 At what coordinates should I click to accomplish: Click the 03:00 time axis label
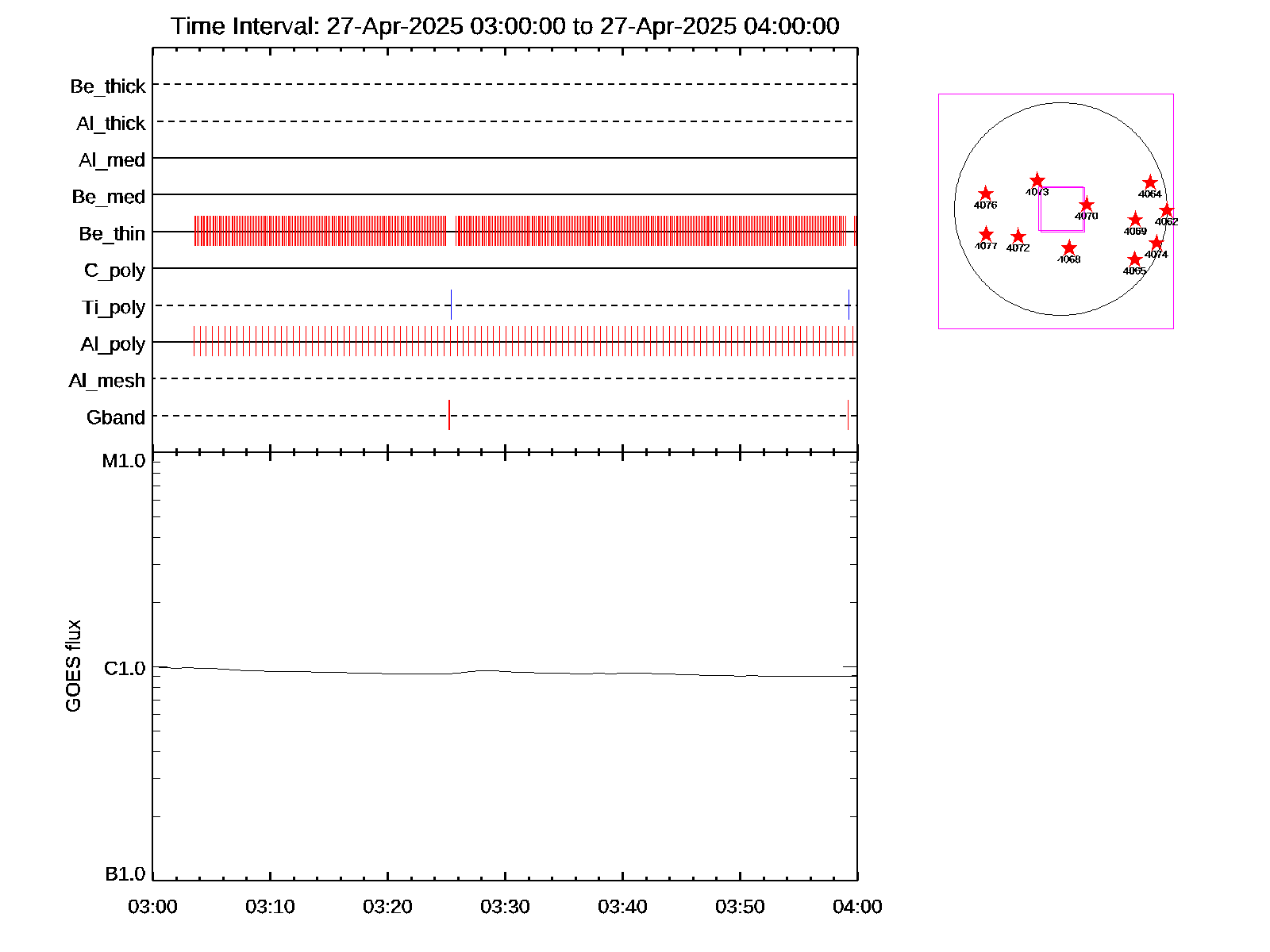pos(152,907)
